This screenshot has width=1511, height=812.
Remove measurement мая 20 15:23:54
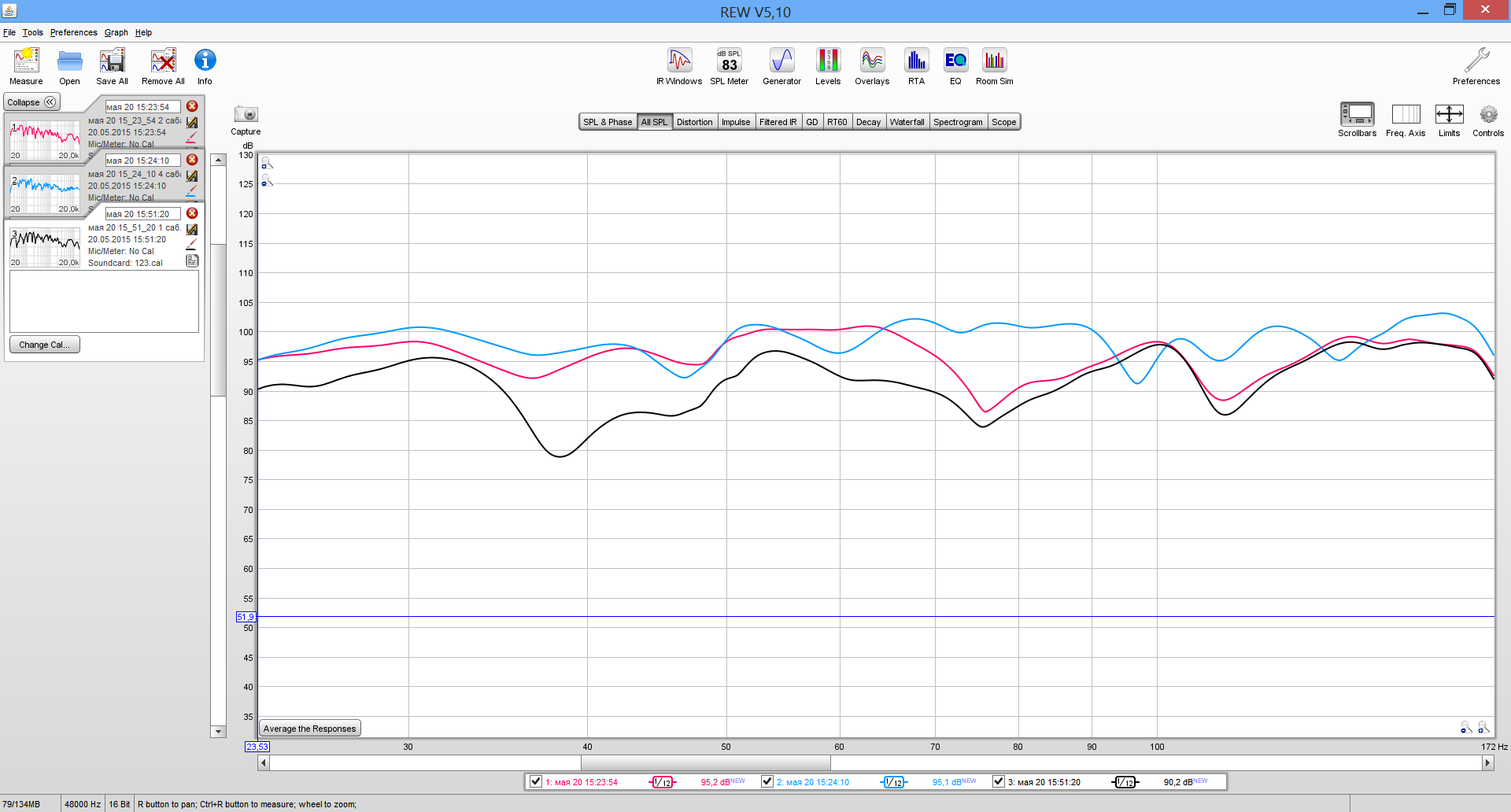coord(192,106)
